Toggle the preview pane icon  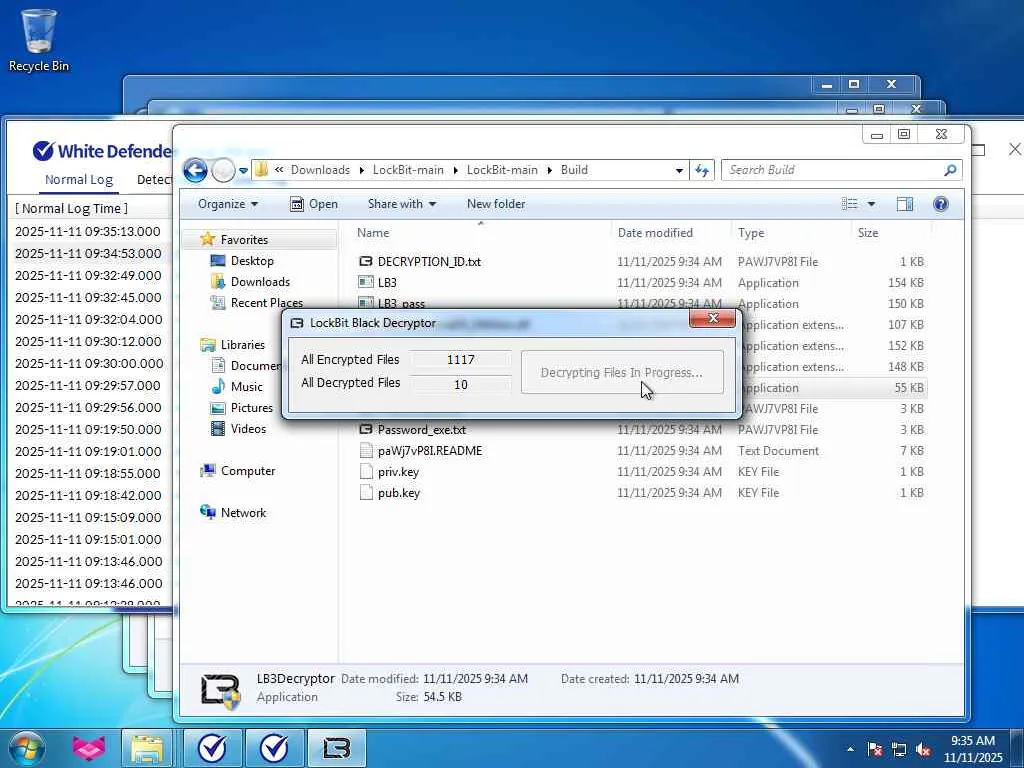904,204
